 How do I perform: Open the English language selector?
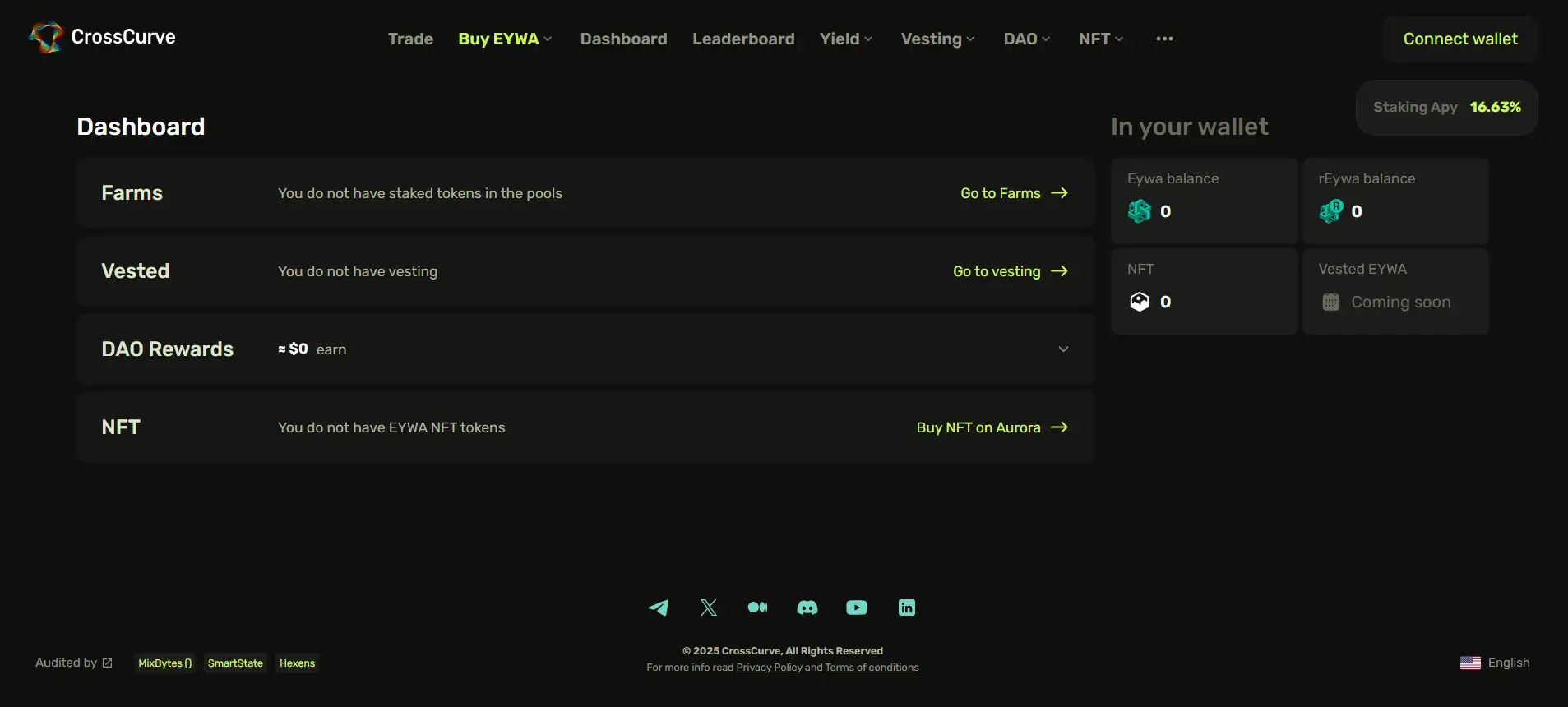[x=1495, y=663]
